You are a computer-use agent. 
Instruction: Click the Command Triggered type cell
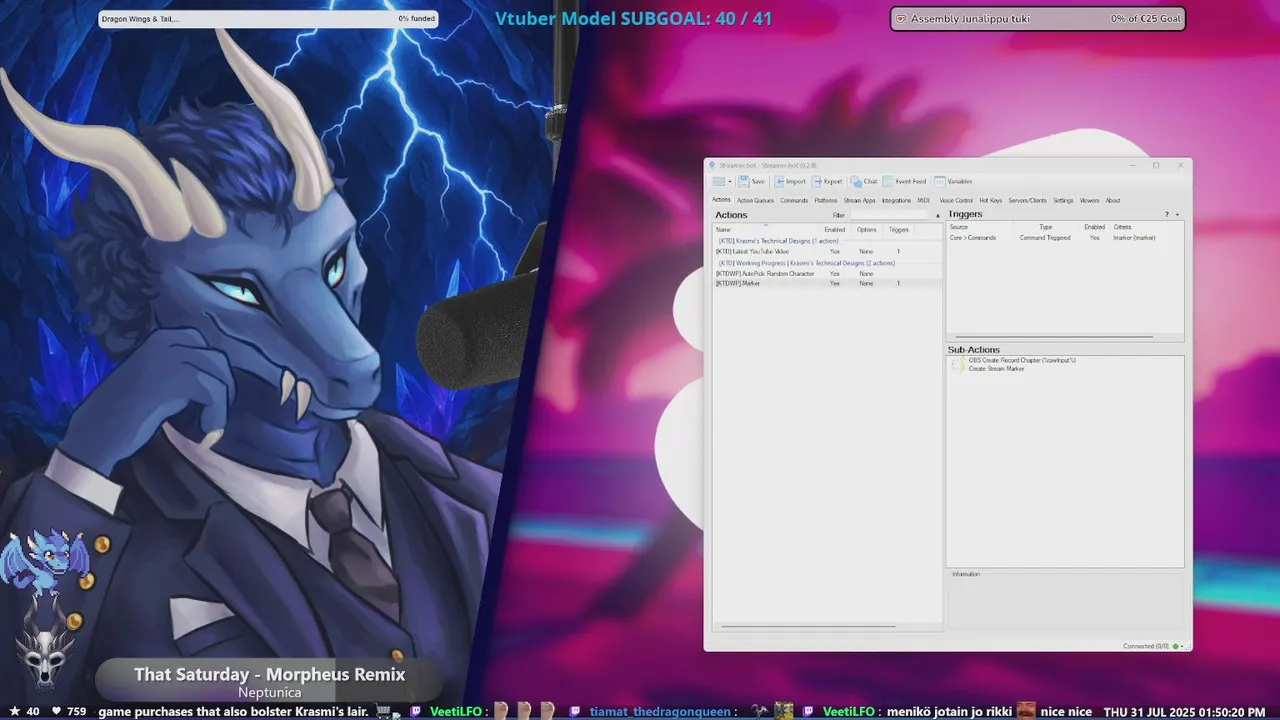click(1045, 238)
